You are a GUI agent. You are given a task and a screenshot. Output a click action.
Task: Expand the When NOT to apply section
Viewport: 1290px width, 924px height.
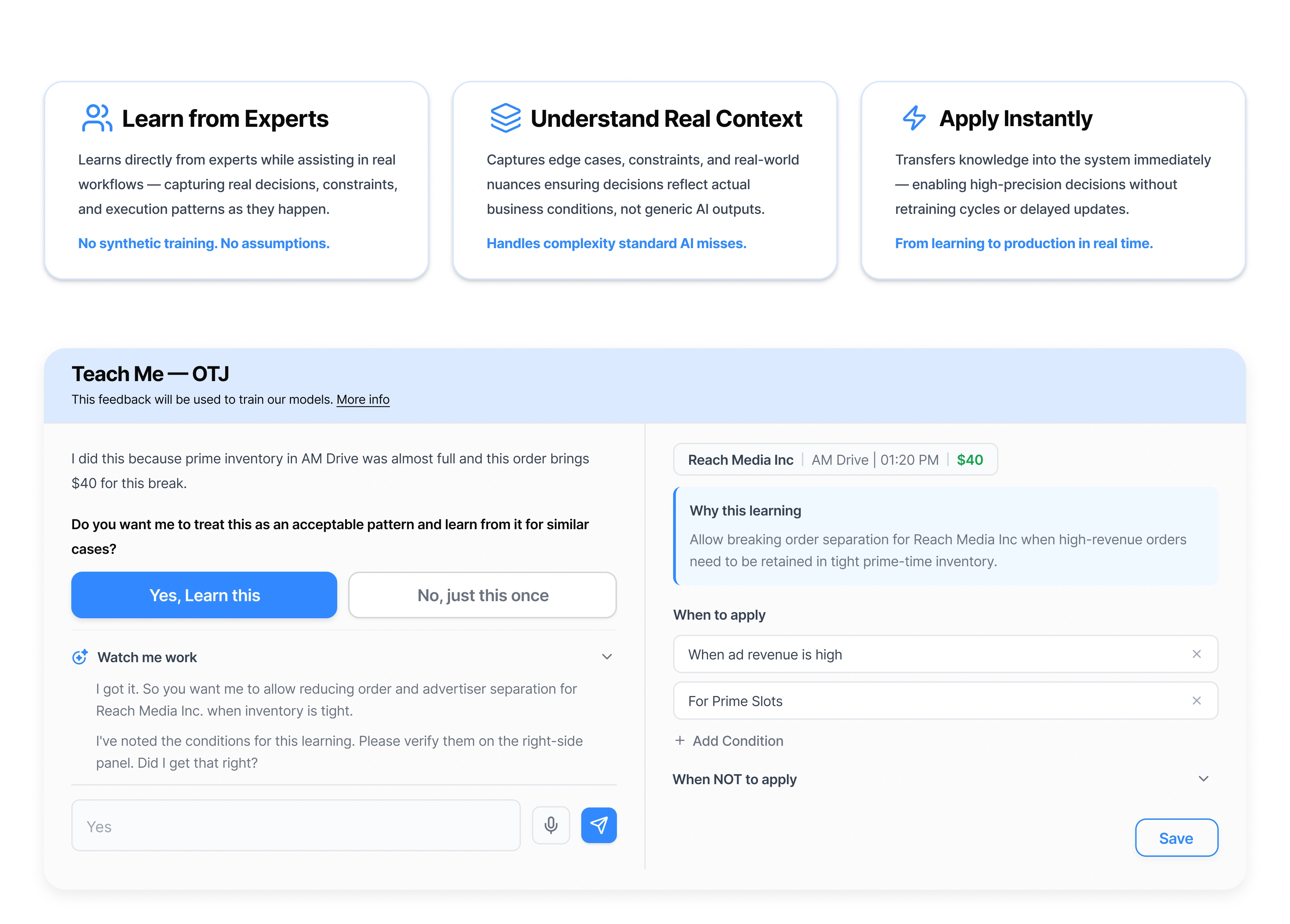(1203, 778)
